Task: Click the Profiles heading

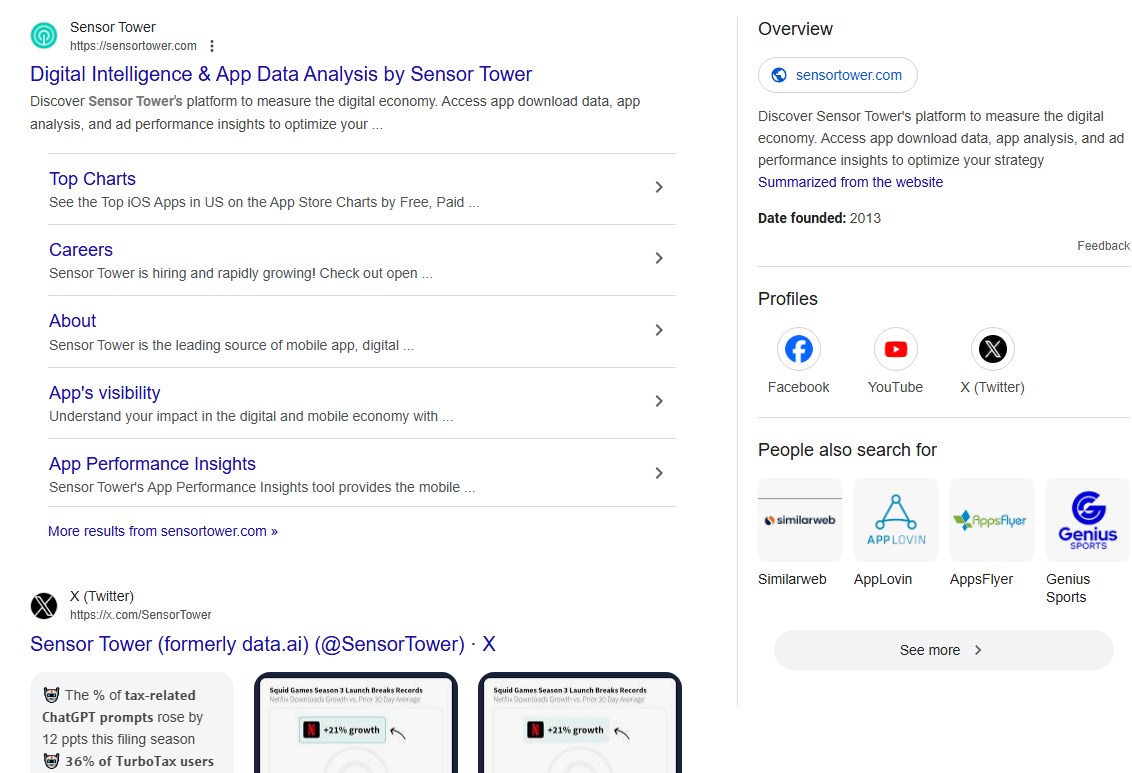Action: 788,299
